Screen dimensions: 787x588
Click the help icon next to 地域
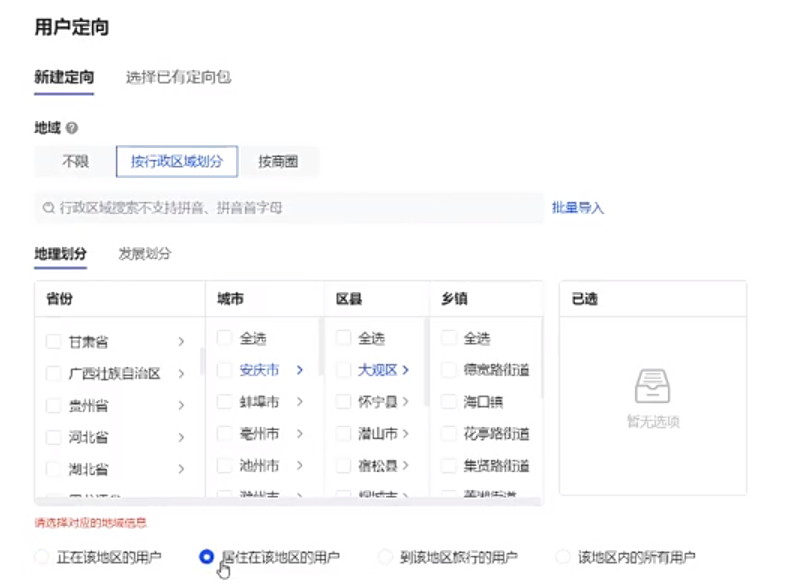pyautogui.click(x=72, y=129)
